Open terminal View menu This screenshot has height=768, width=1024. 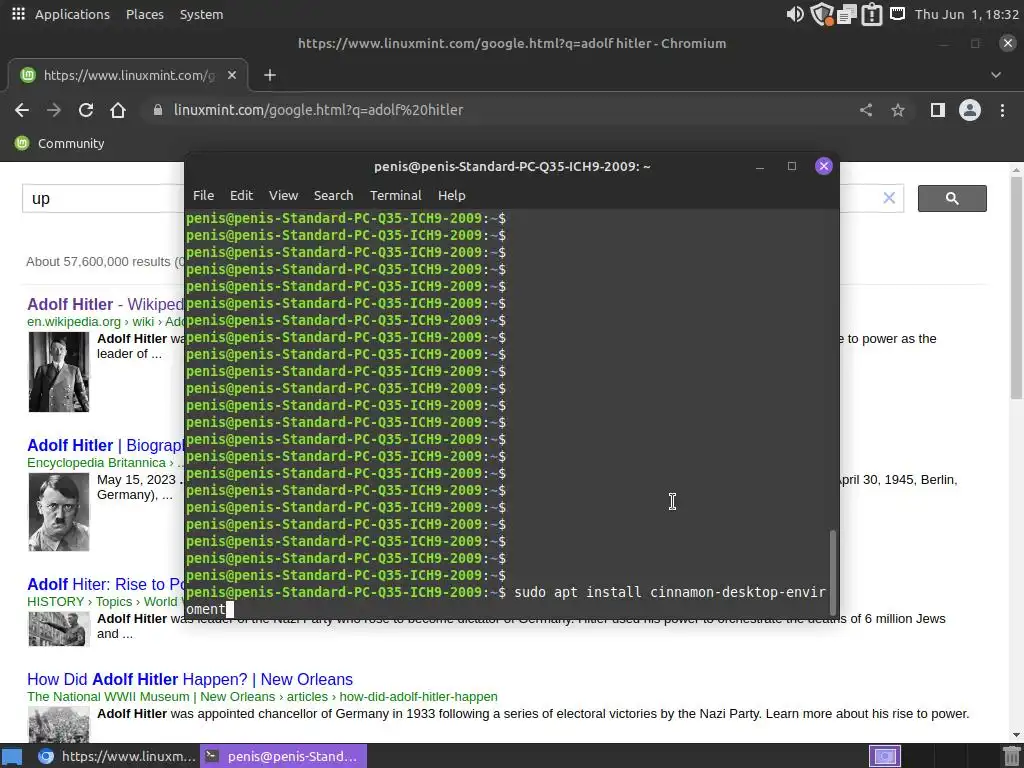[283, 195]
